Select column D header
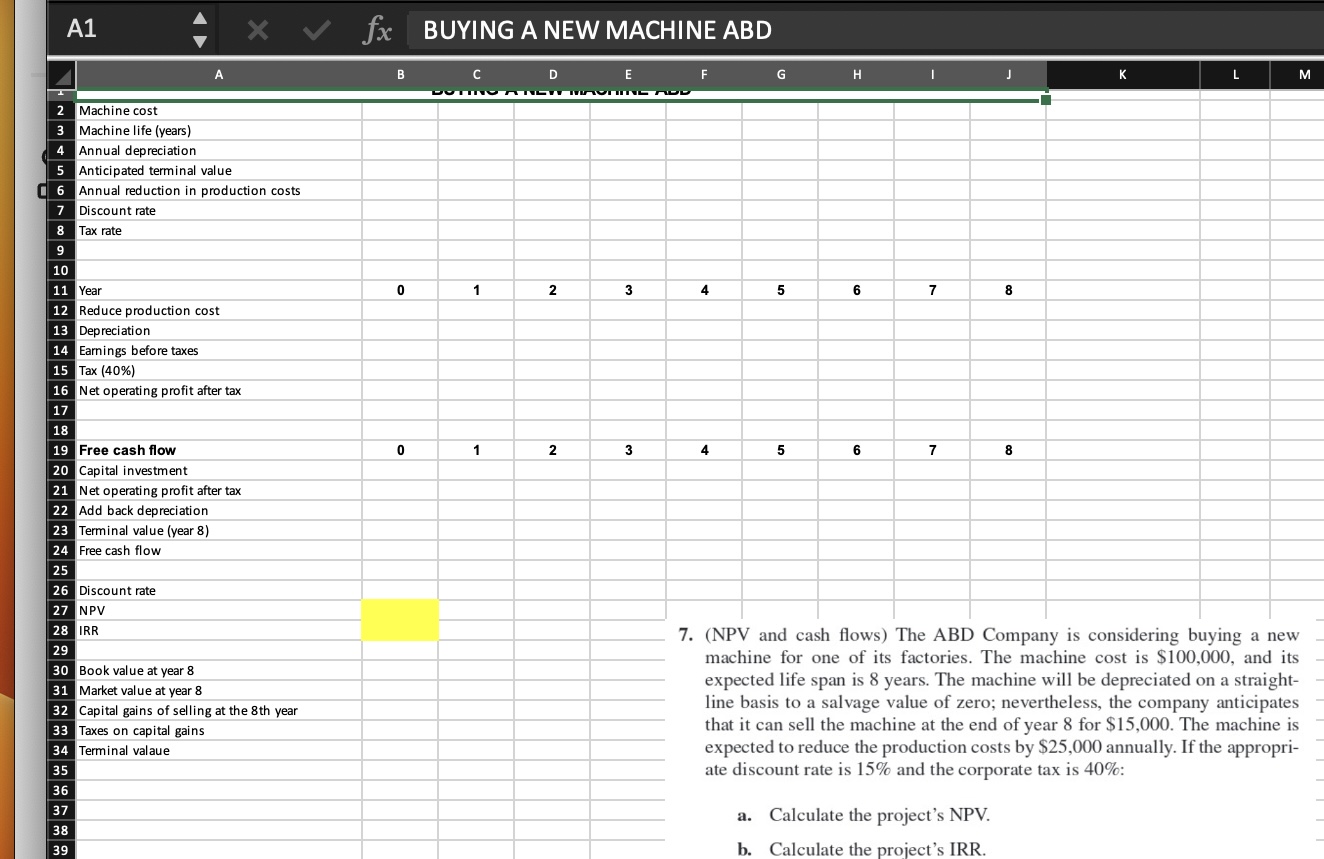Image resolution: width=1324 pixels, height=859 pixels. point(552,75)
